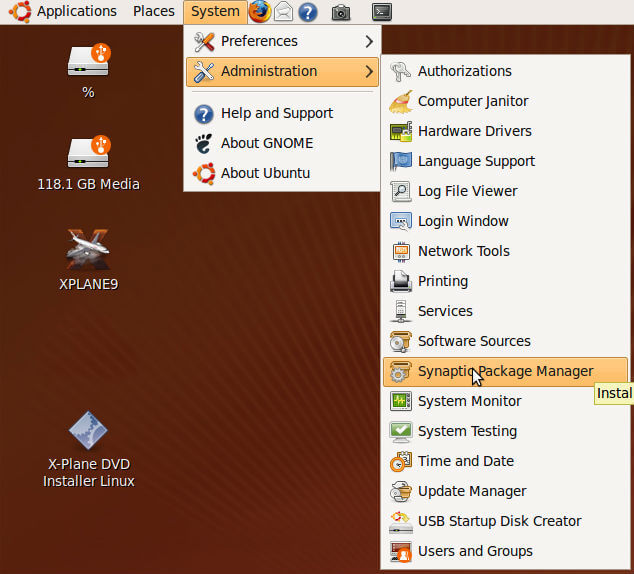Open About GNOME
The width and height of the screenshot is (634, 574).
pos(282,143)
